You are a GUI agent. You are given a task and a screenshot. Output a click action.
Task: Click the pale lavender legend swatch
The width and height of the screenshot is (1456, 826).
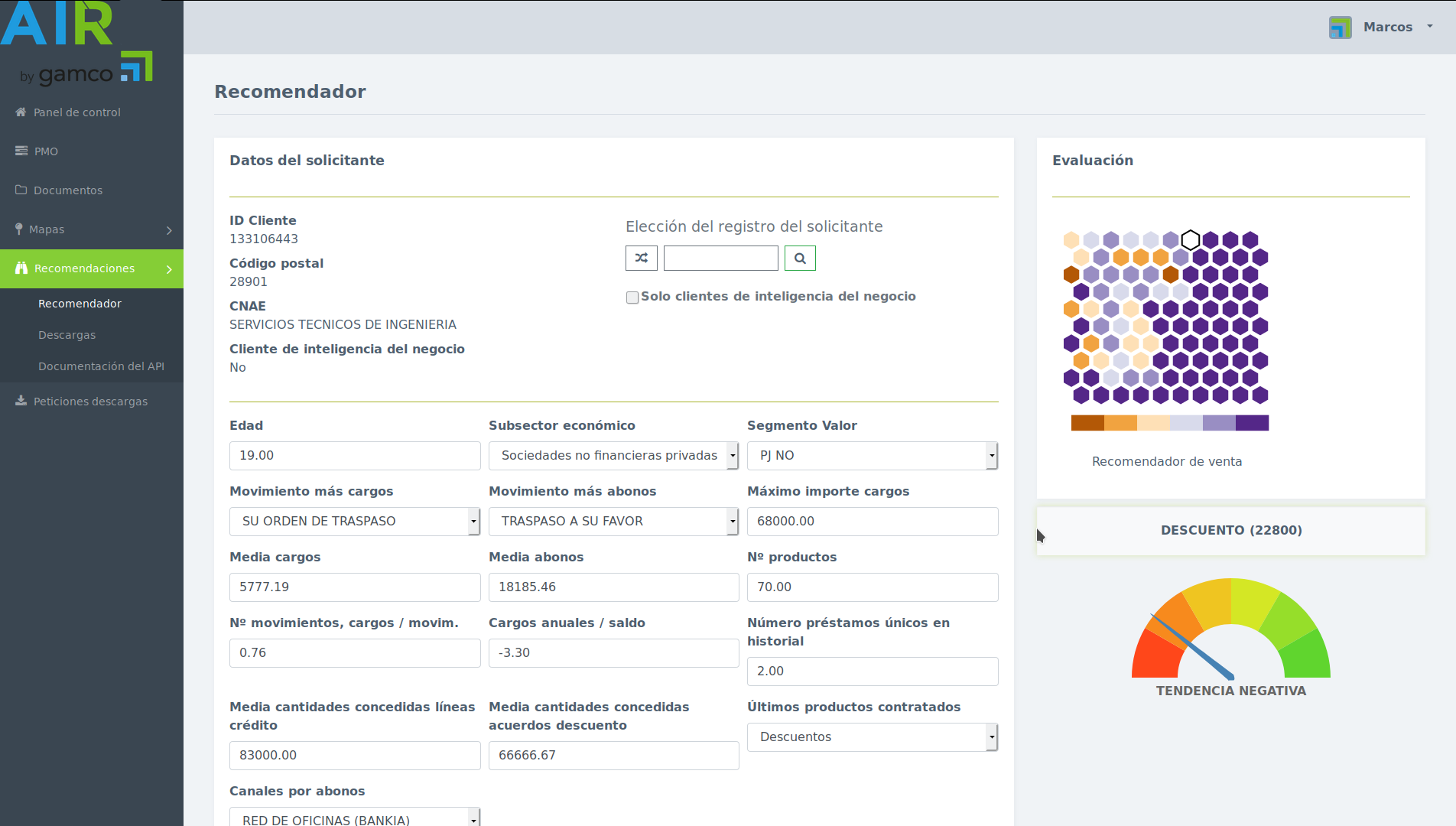point(1186,423)
